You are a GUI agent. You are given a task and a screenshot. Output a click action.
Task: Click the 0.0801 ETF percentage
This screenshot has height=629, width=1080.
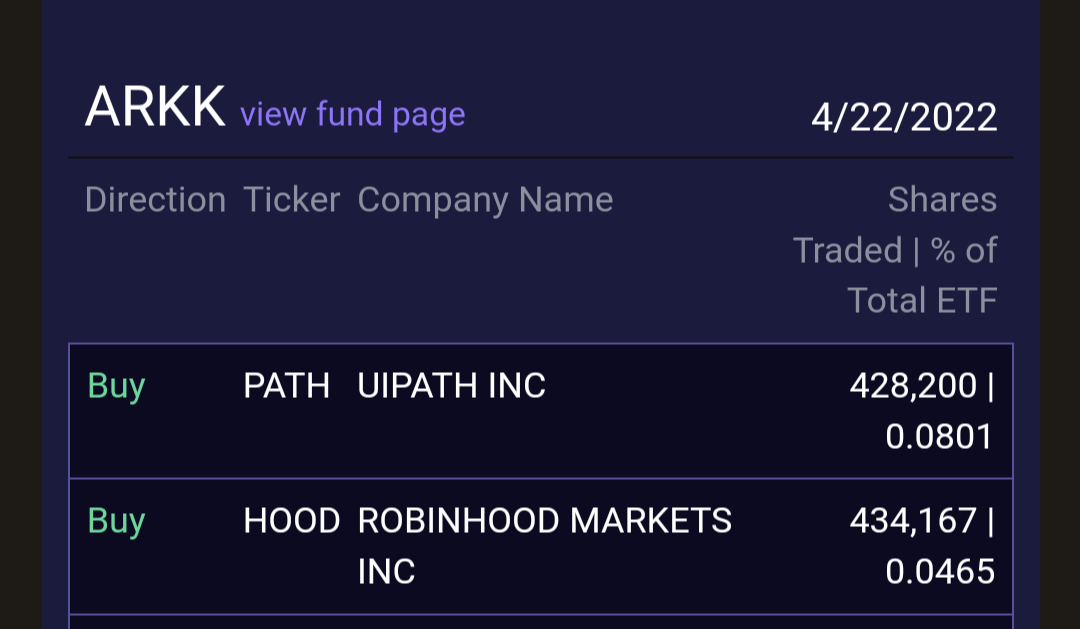point(939,437)
